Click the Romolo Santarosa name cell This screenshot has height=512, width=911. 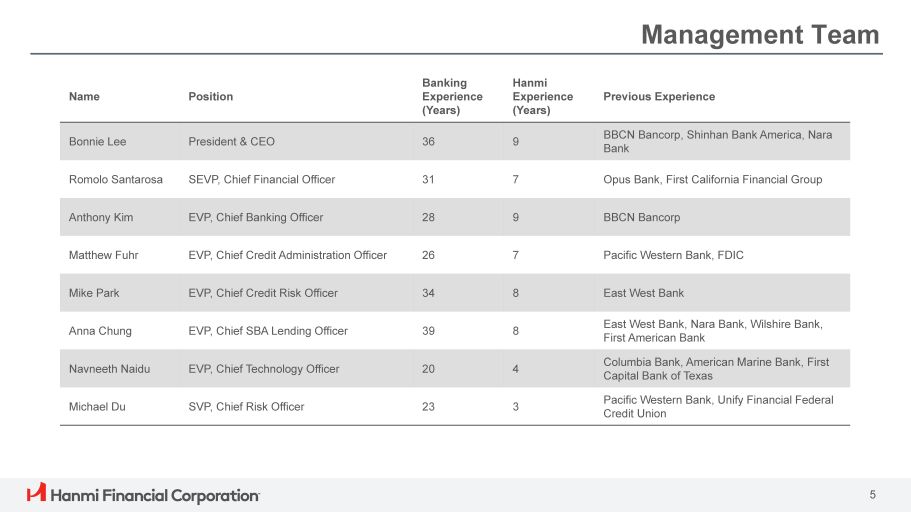(115, 180)
